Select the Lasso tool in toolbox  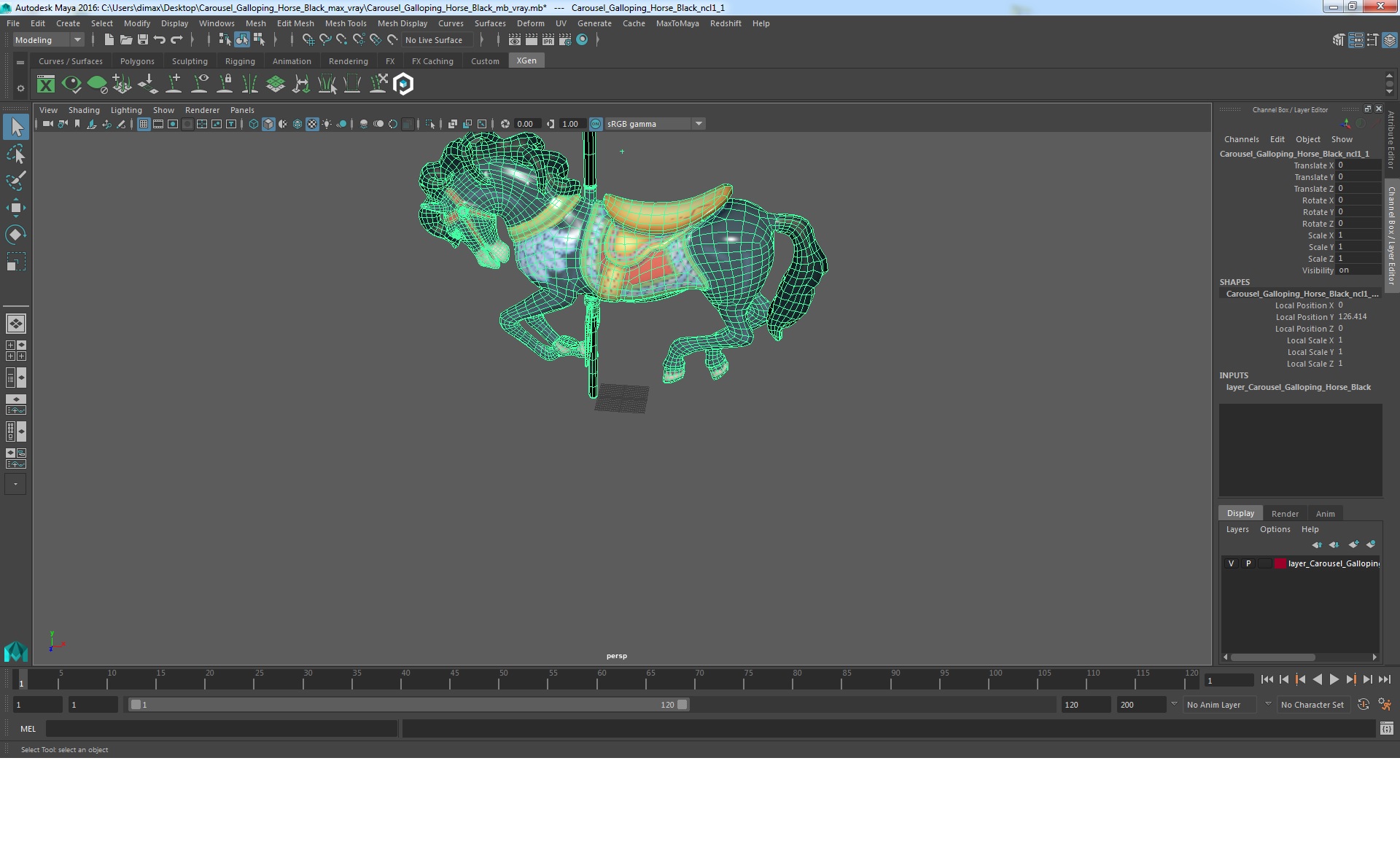(x=15, y=155)
